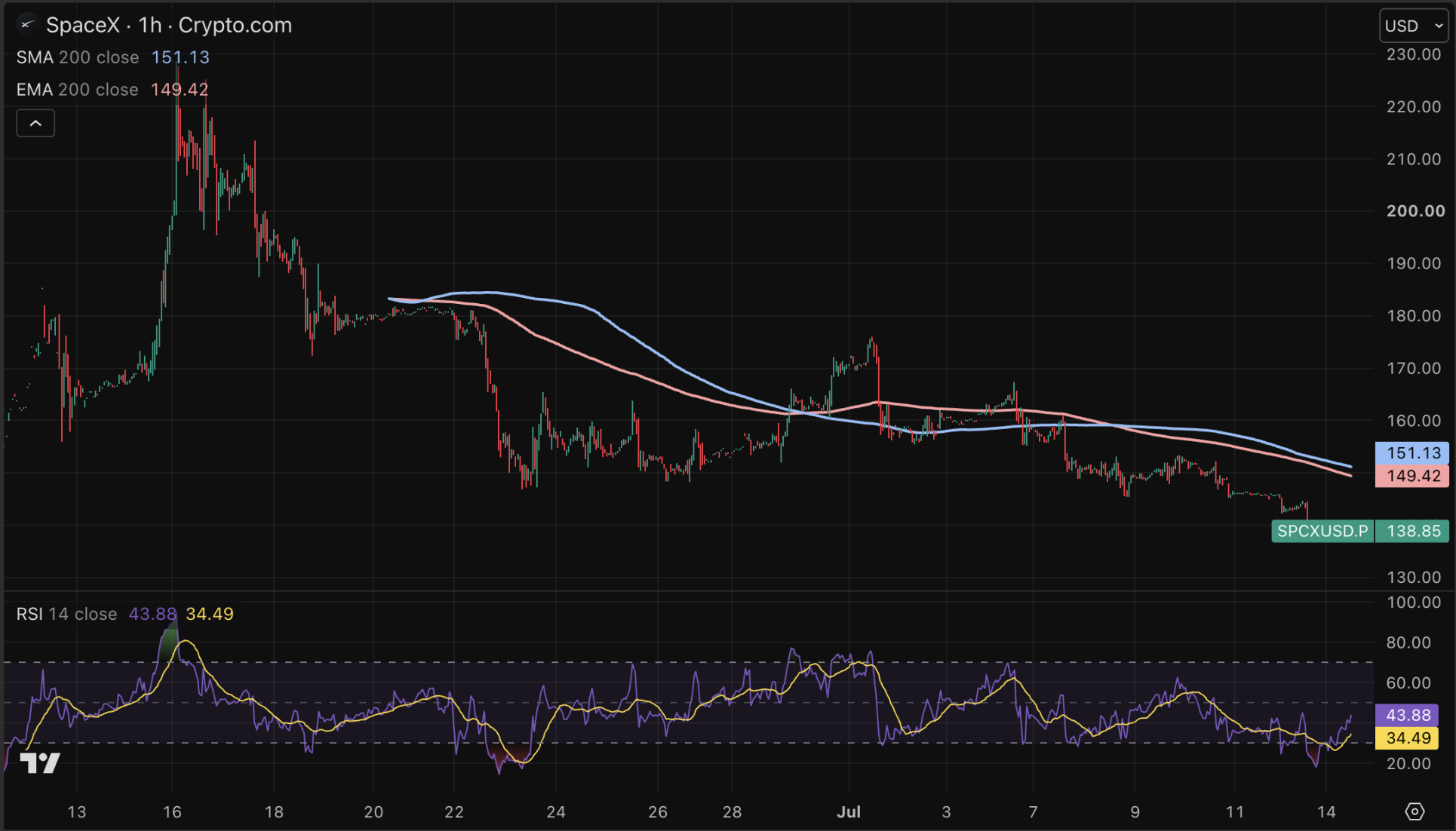Select the SMA 200 close indicator label
The image size is (1456, 831).
pos(78,57)
